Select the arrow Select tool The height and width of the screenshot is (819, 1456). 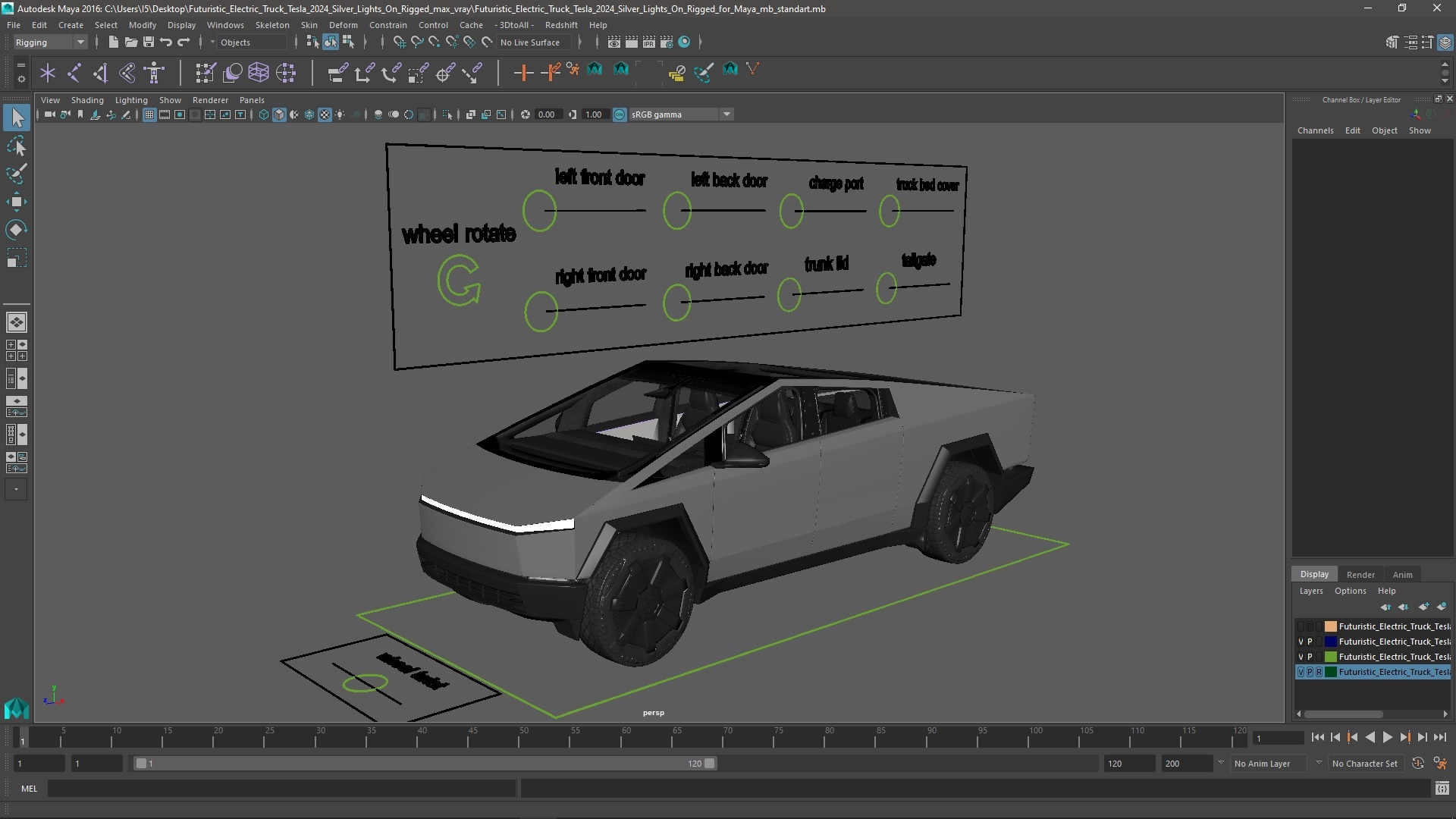pos(17,118)
